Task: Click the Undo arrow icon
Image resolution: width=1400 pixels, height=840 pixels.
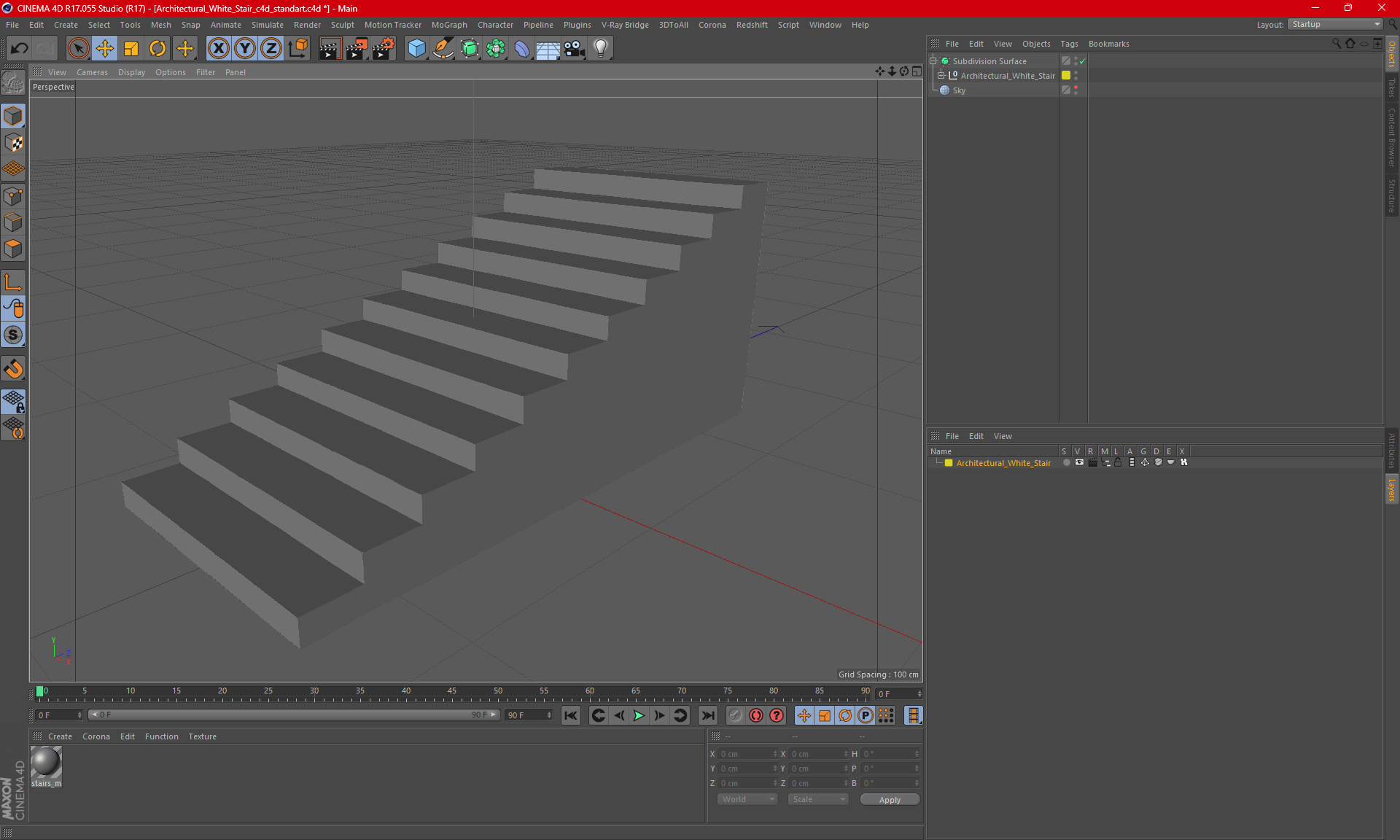Action: pyautogui.click(x=20, y=49)
